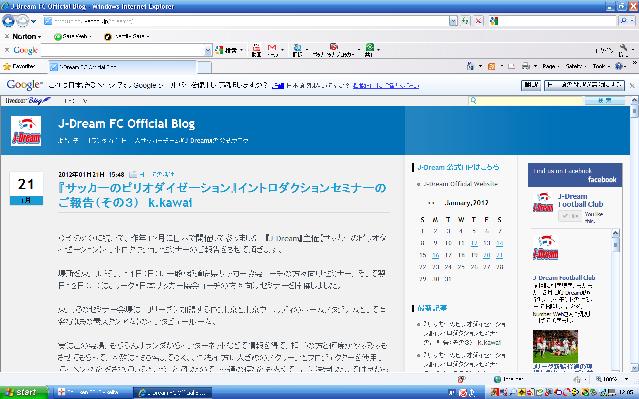Expand the address bar URL history dropdown
The image size is (639, 399).
point(453,21)
